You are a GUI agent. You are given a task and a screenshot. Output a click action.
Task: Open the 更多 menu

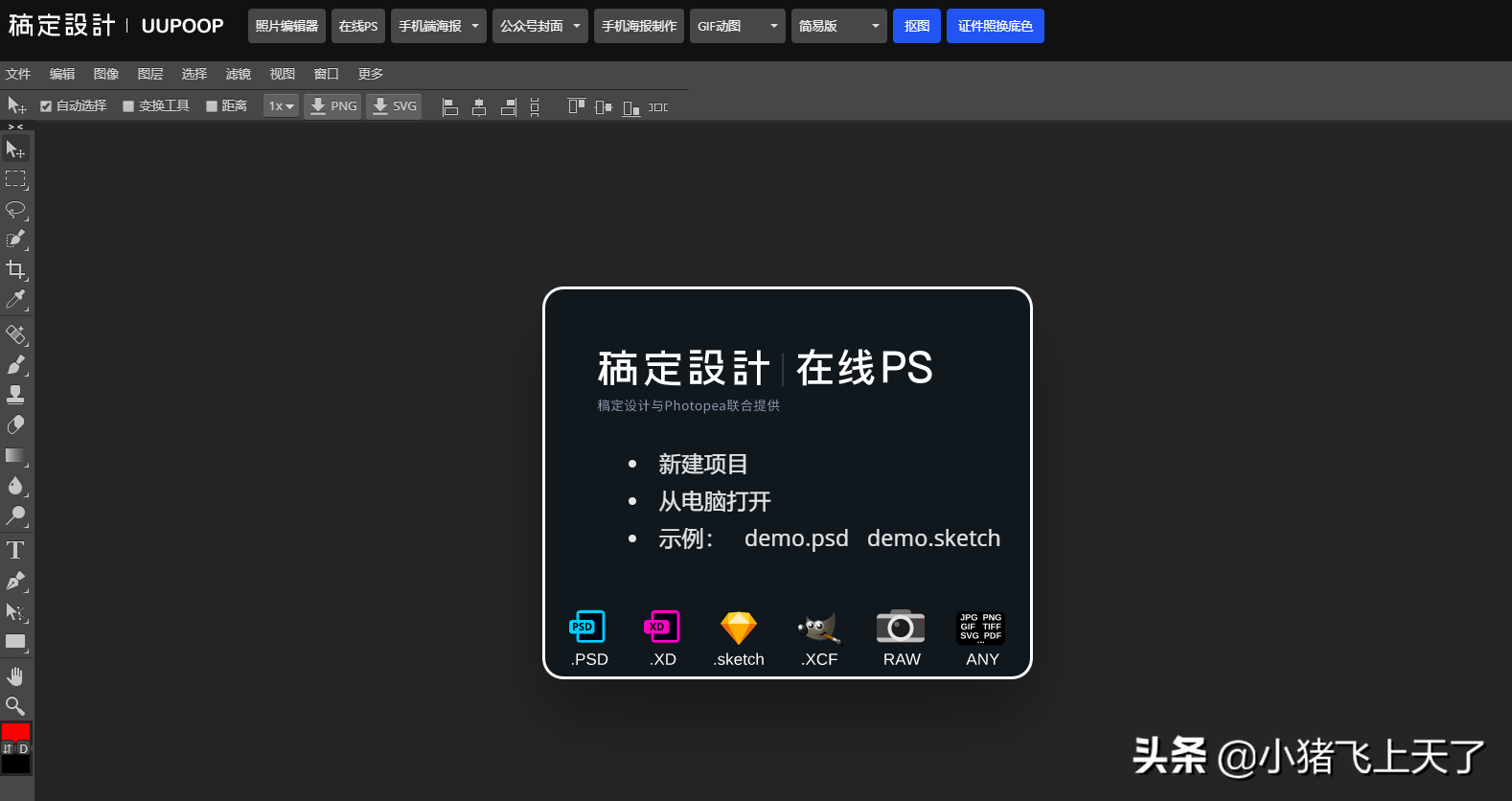[x=371, y=74]
